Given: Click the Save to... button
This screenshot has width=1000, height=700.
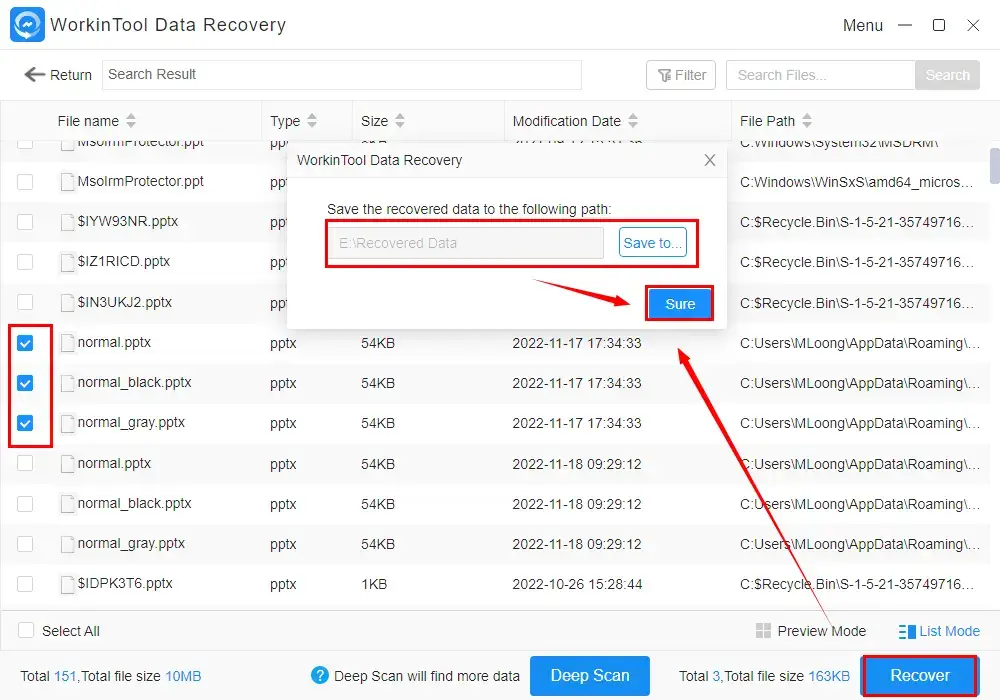Looking at the screenshot, I should pos(652,243).
